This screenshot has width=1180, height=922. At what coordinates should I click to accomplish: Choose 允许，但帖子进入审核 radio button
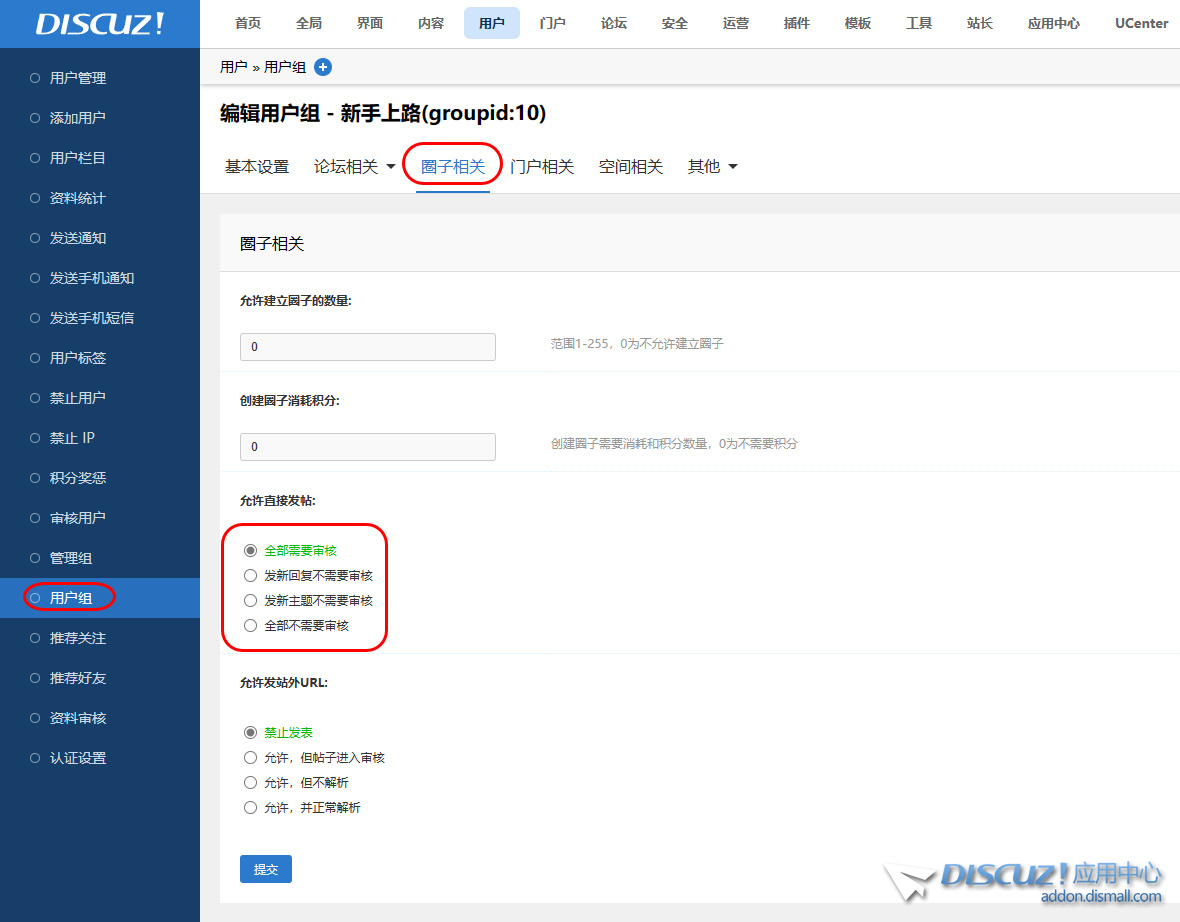pos(251,758)
